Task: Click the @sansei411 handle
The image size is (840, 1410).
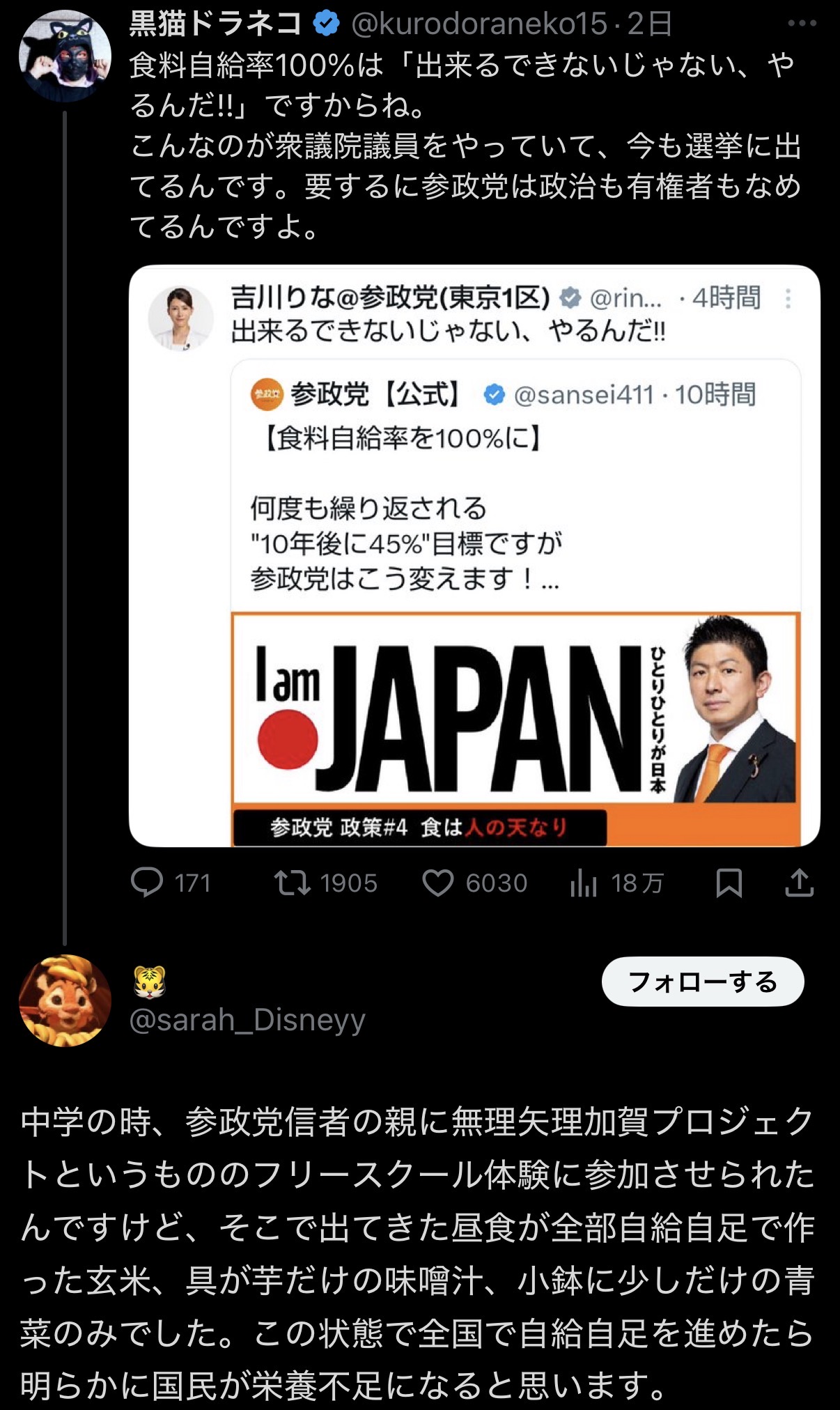Action: click(x=584, y=395)
